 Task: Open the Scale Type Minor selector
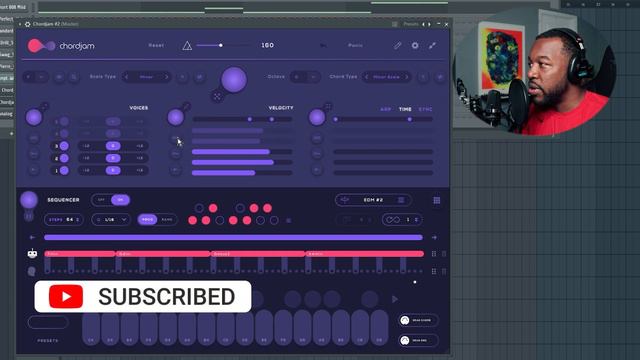[x=146, y=77]
